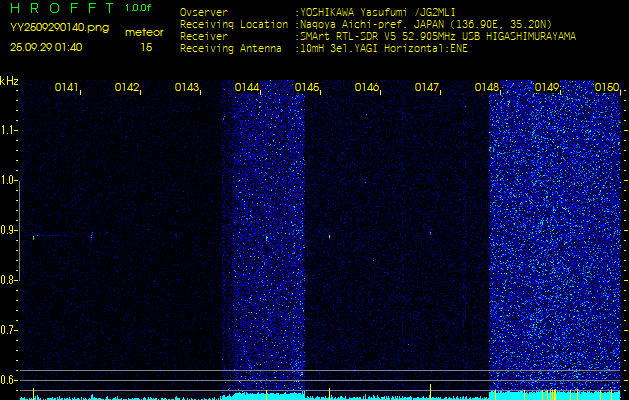Viewport: 629px width, 400px height.
Task: Click the 0.6 kHz axis label
Action: (8, 380)
